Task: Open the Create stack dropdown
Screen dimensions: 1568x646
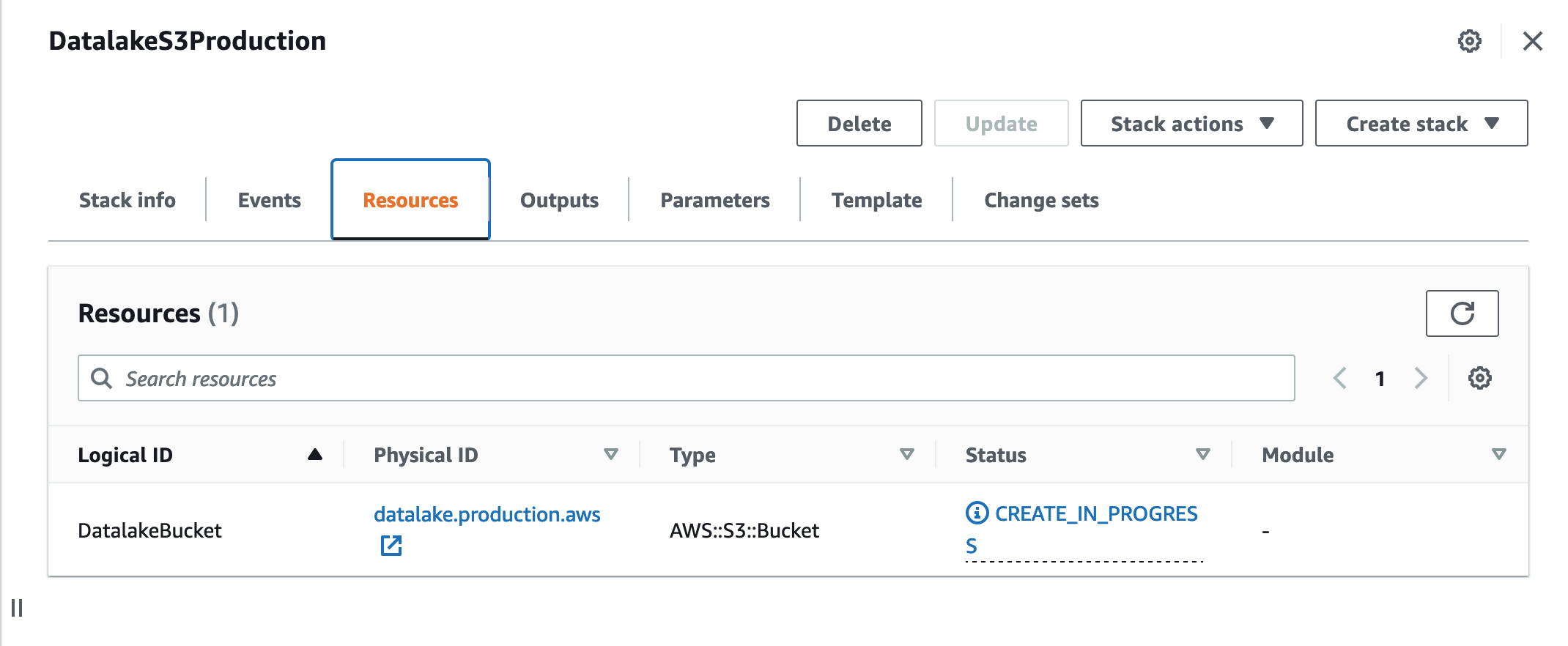Action: click(x=1421, y=124)
